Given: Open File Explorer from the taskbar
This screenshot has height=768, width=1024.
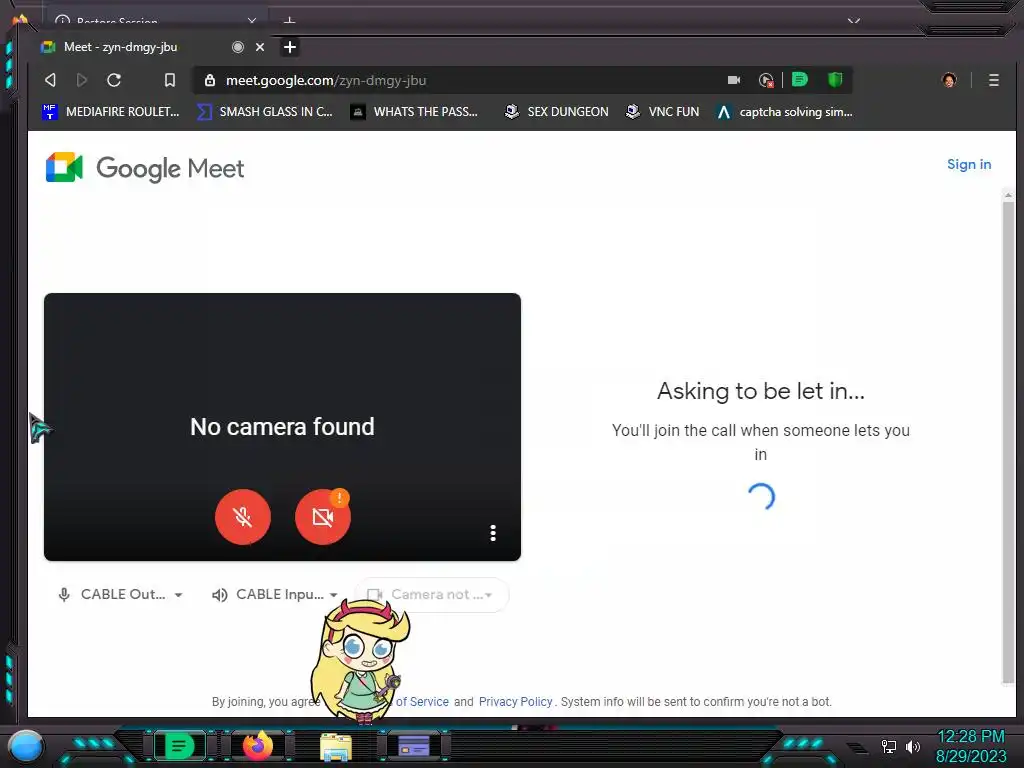Looking at the screenshot, I should [x=336, y=746].
